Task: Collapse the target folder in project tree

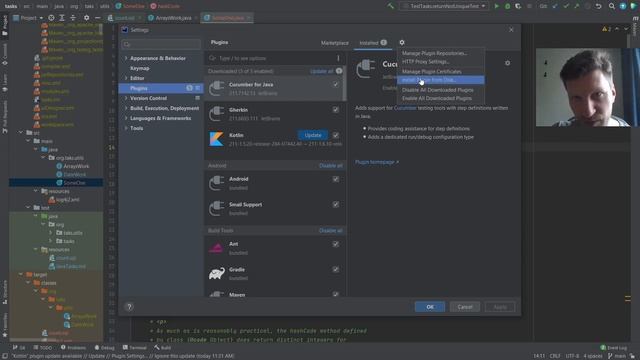Action: 21,275
